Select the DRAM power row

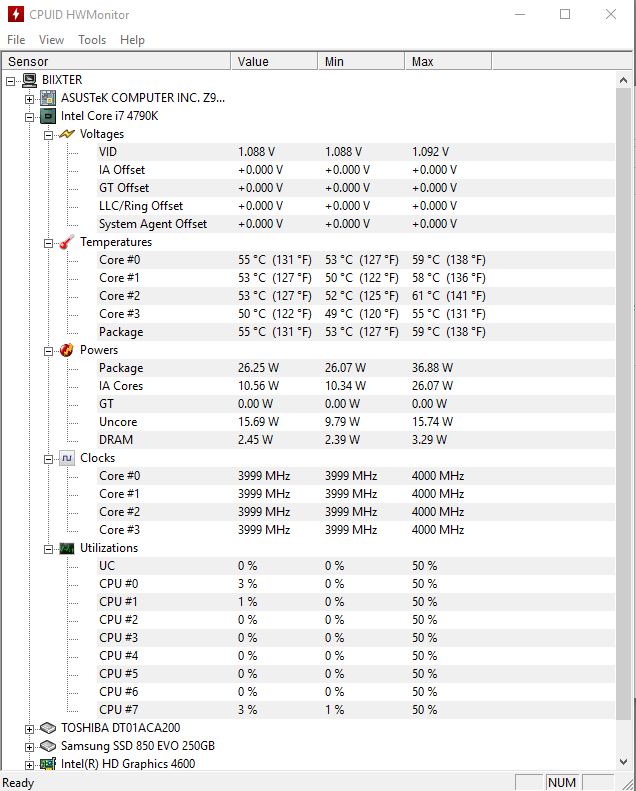pyautogui.click(x=356, y=440)
